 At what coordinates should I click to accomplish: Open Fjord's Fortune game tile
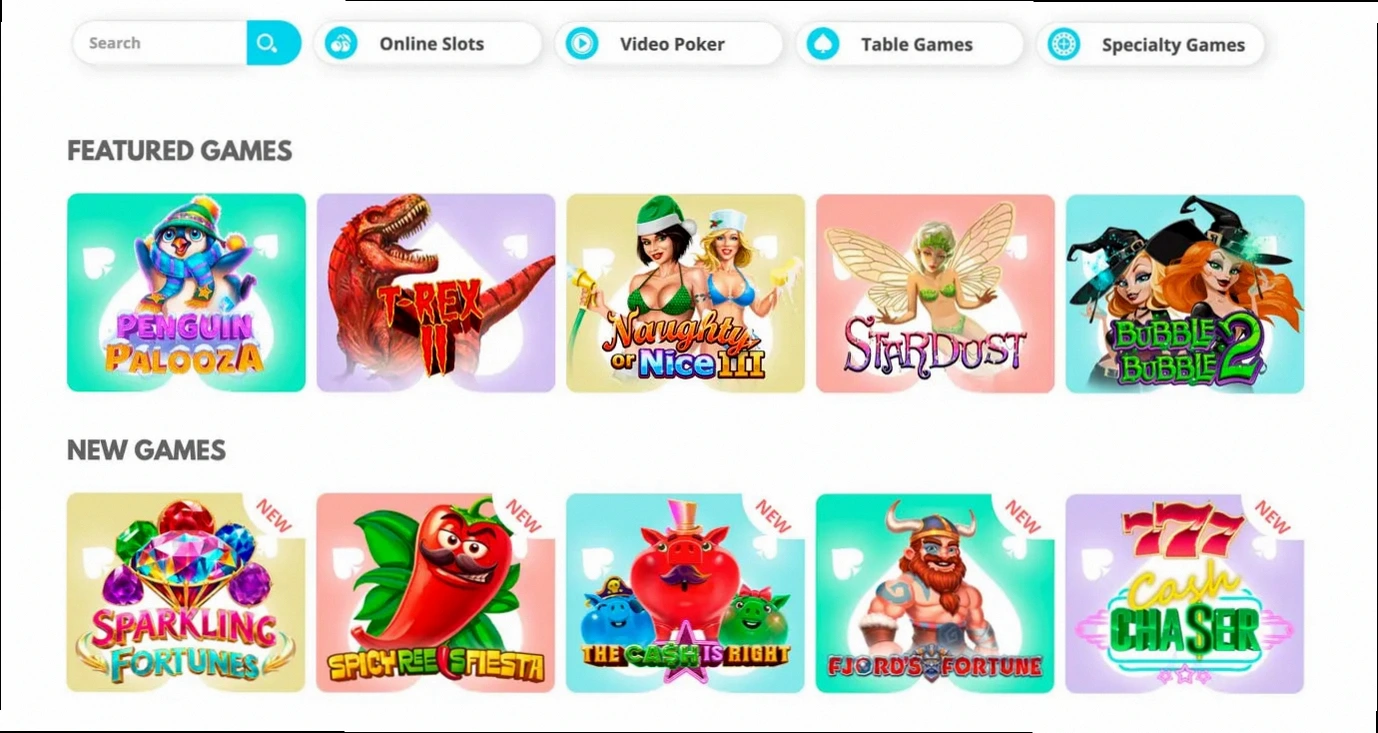pos(935,593)
